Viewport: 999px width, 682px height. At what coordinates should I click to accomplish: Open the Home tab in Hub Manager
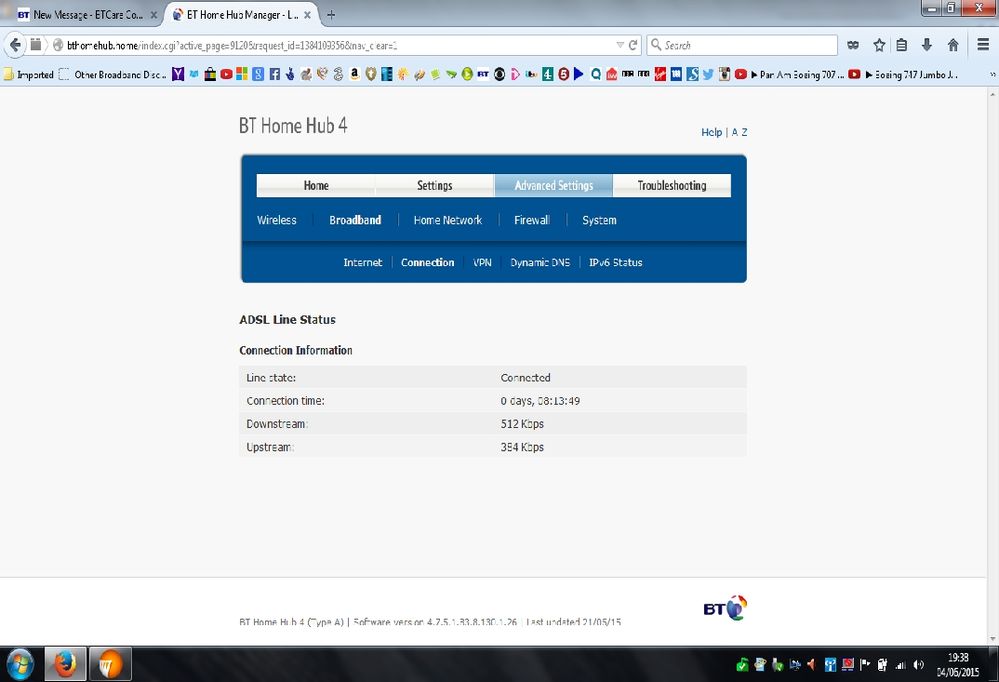315,185
